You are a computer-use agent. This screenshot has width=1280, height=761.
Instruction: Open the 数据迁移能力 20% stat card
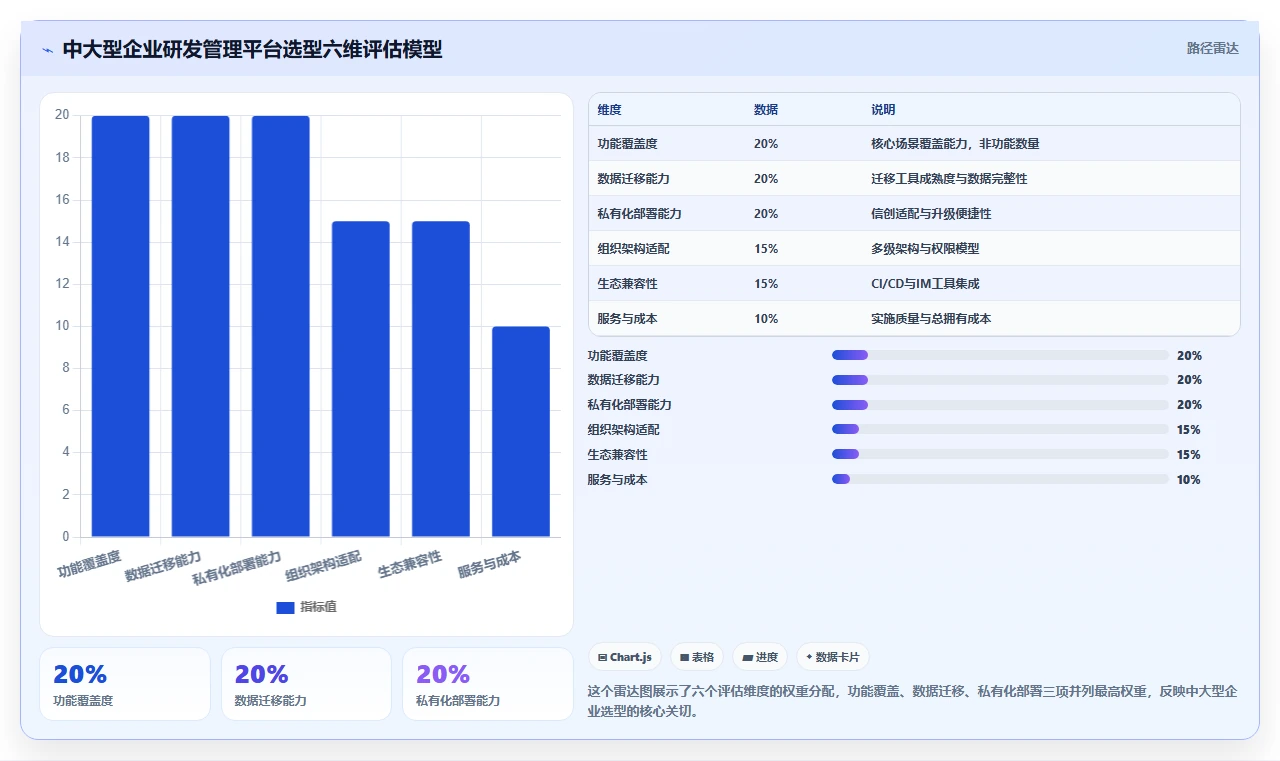pyautogui.click(x=306, y=684)
